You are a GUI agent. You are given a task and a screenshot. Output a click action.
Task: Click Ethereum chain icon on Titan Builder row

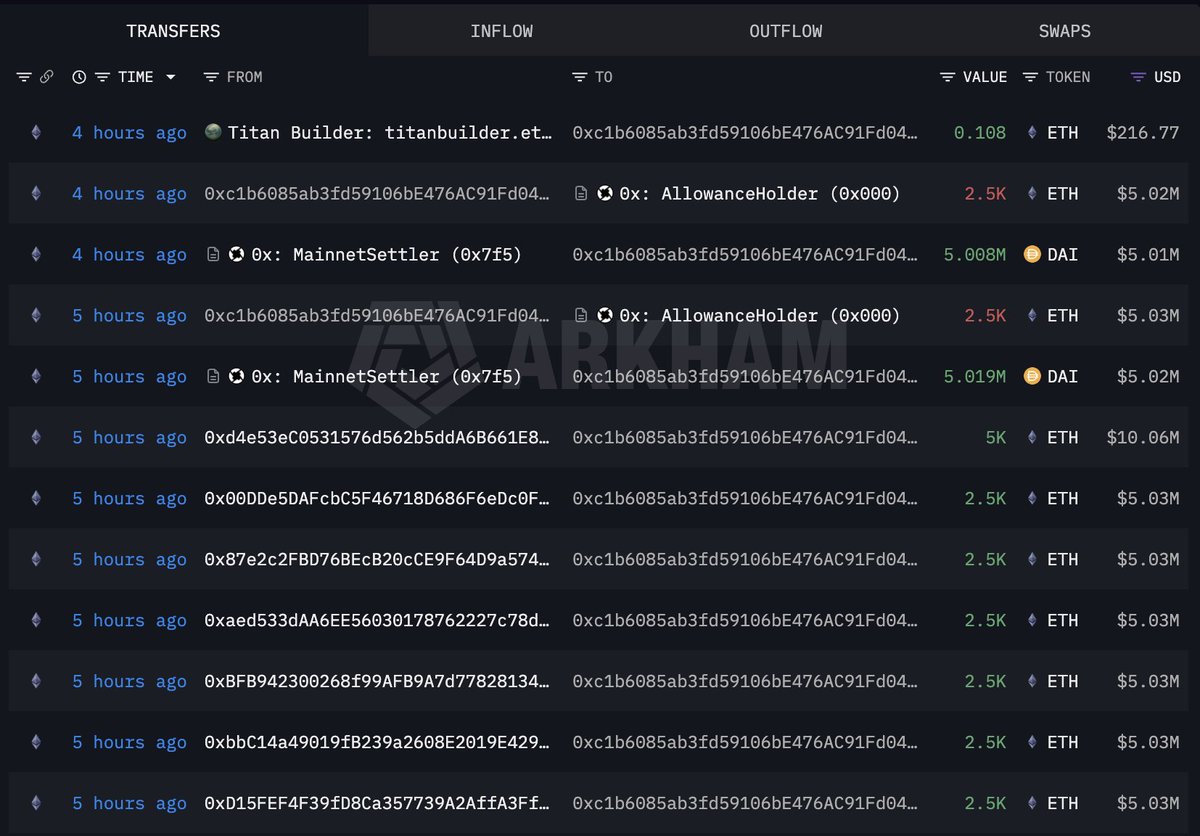tap(36, 132)
